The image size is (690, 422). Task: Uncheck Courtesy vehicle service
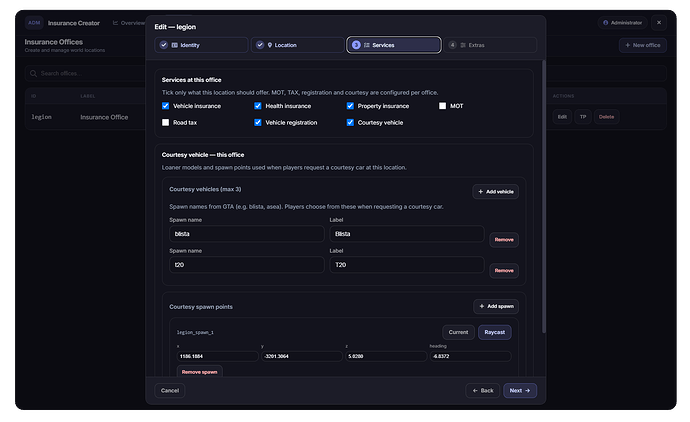(350, 123)
